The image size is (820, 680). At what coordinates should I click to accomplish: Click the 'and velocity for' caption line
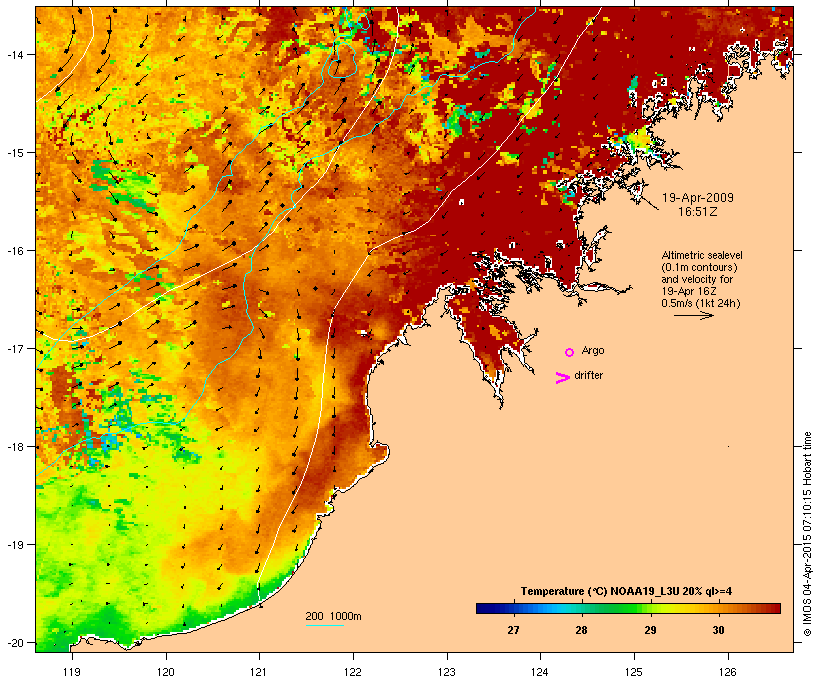[x=697, y=279]
